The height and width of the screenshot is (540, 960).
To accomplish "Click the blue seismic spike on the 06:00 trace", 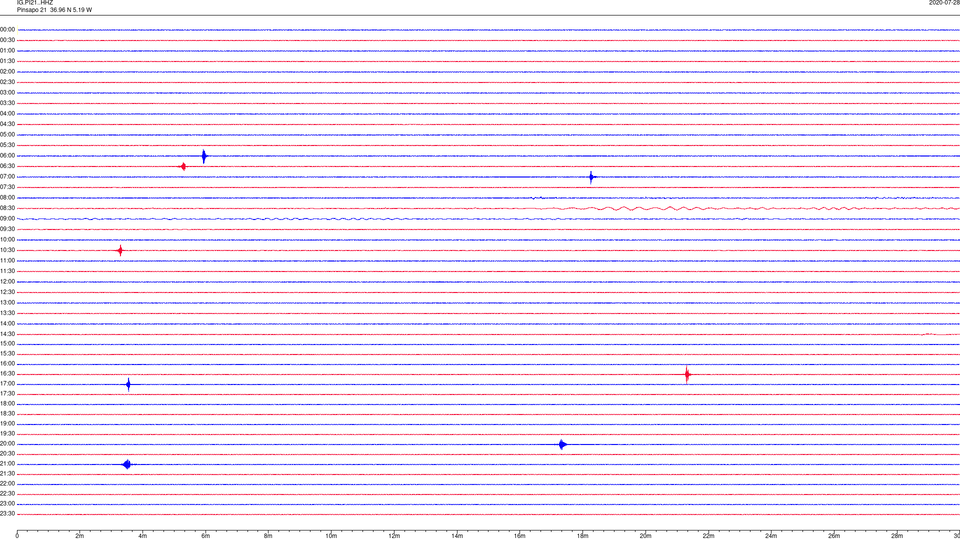I will [204, 156].
